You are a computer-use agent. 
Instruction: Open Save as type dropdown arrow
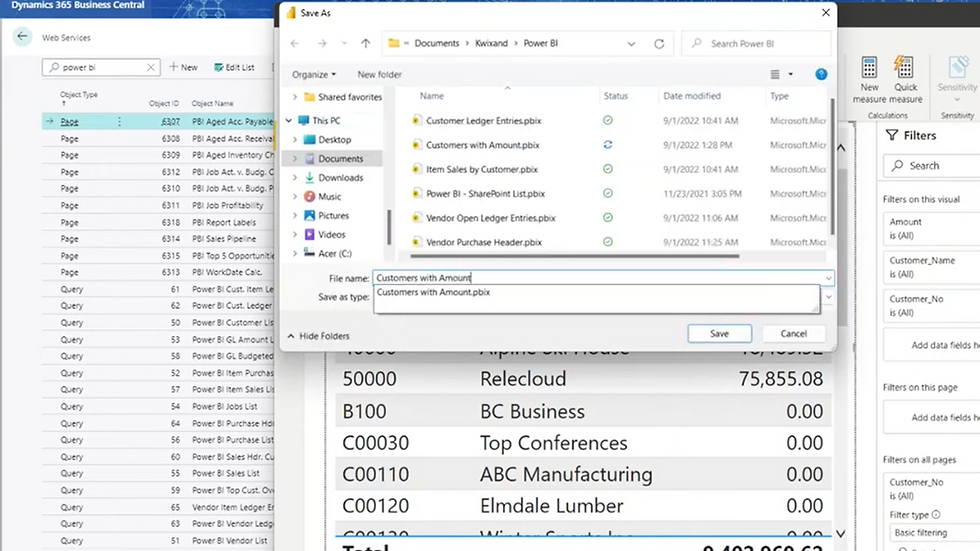(x=828, y=297)
